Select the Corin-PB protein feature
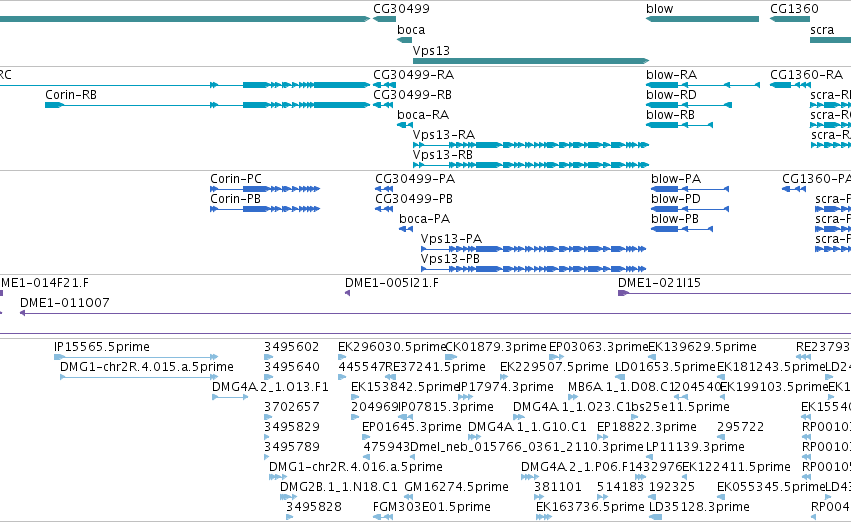 tap(265, 209)
